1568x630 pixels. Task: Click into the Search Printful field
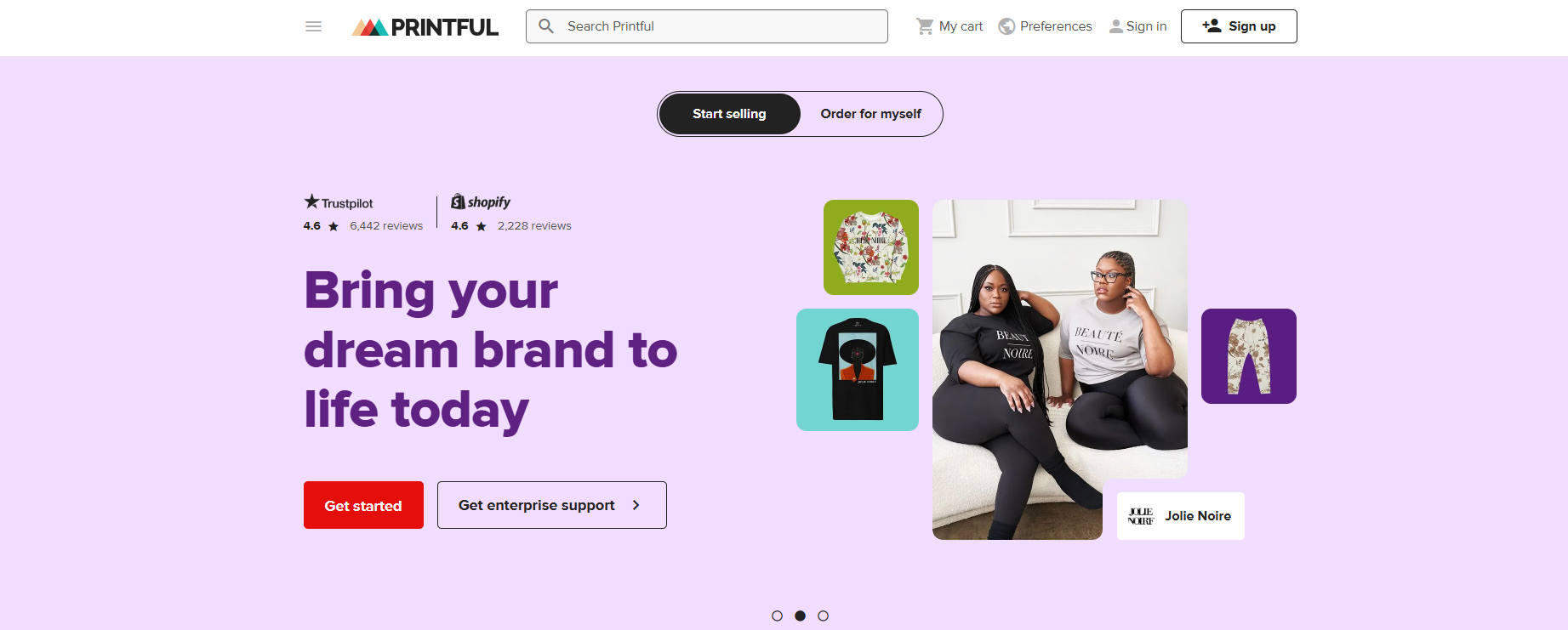[707, 26]
